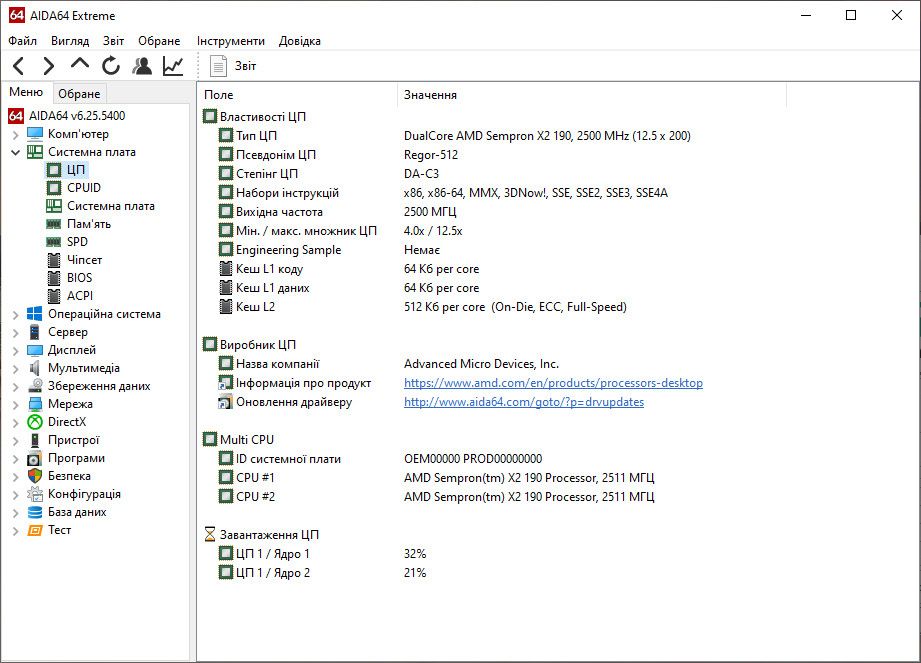Image resolution: width=921 pixels, height=663 pixels.
Task: Select the Сервер icon
Action: (35, 332)
